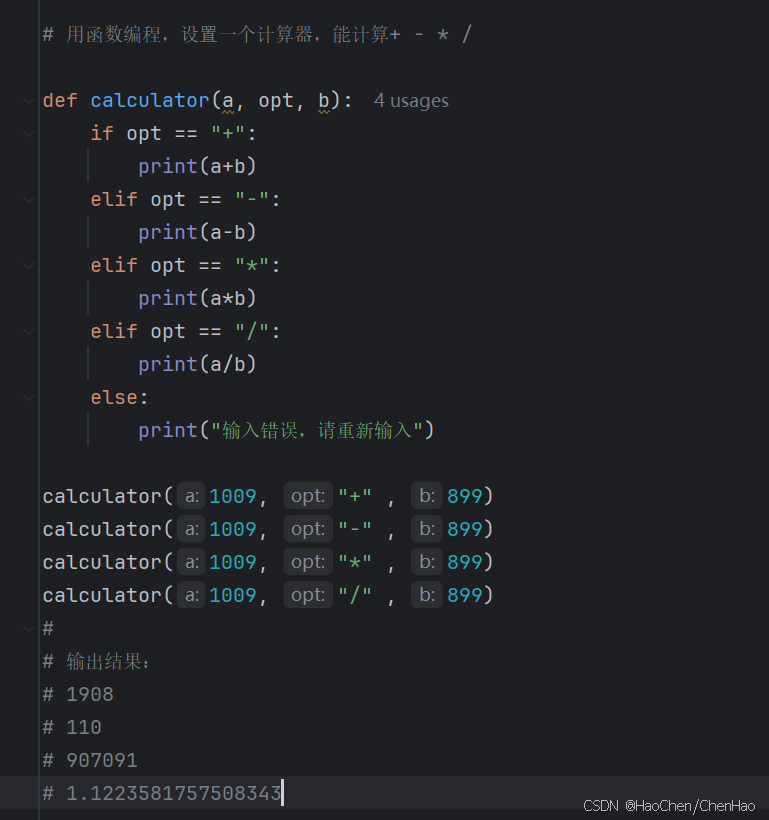Fold the elif opt == "*" block
The width and height of the screenshot is (769, 820).
pyautogui.click(x=28, y=265)
